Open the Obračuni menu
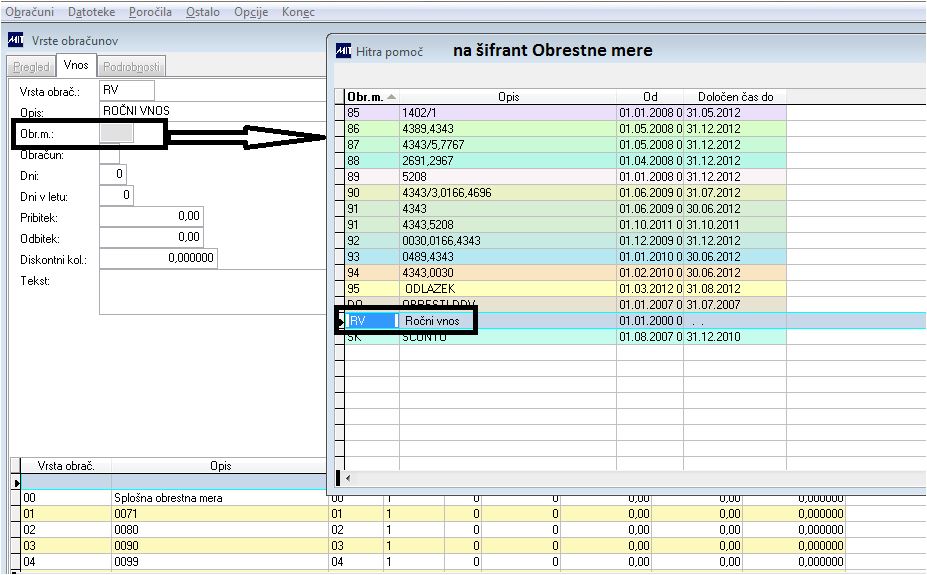The height and width of the screenshot is (575, 927). [x=30, y=12]
